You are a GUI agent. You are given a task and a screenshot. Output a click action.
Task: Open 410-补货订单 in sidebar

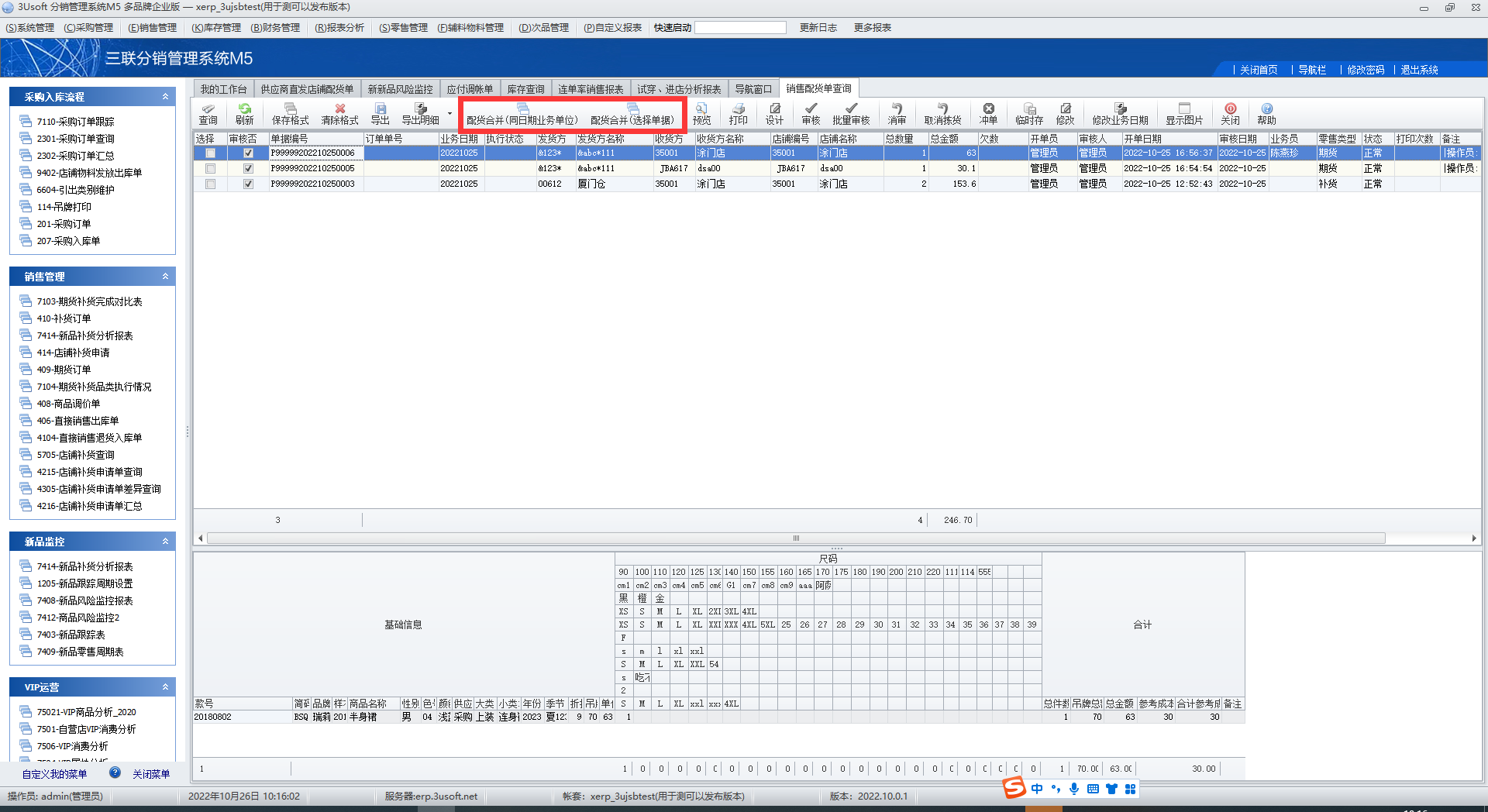coord(64,318)
